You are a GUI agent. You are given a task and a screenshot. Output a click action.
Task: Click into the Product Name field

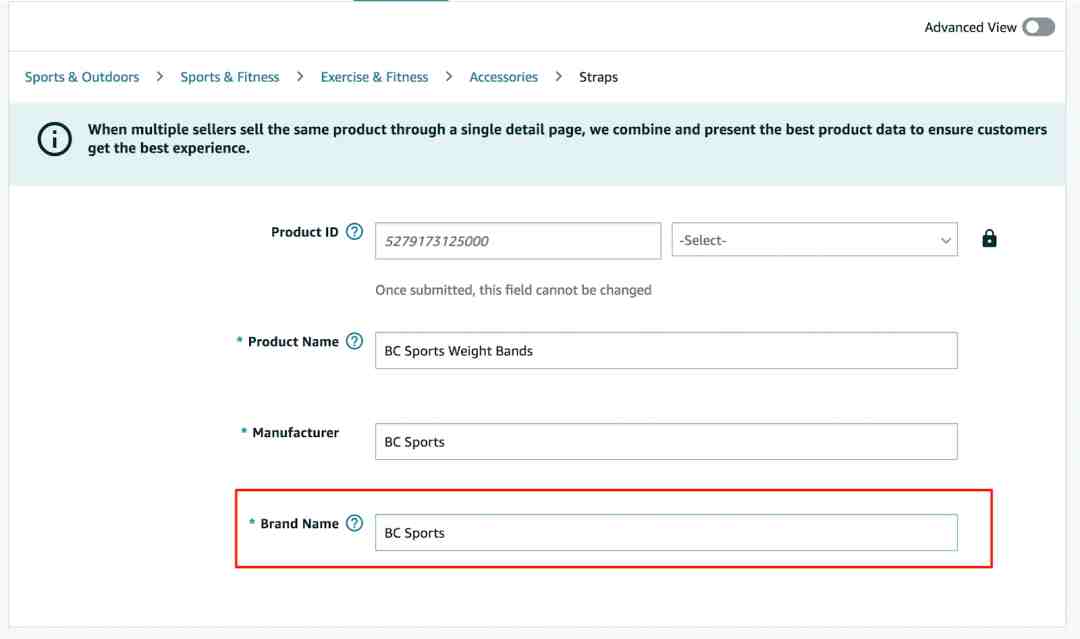666,350
